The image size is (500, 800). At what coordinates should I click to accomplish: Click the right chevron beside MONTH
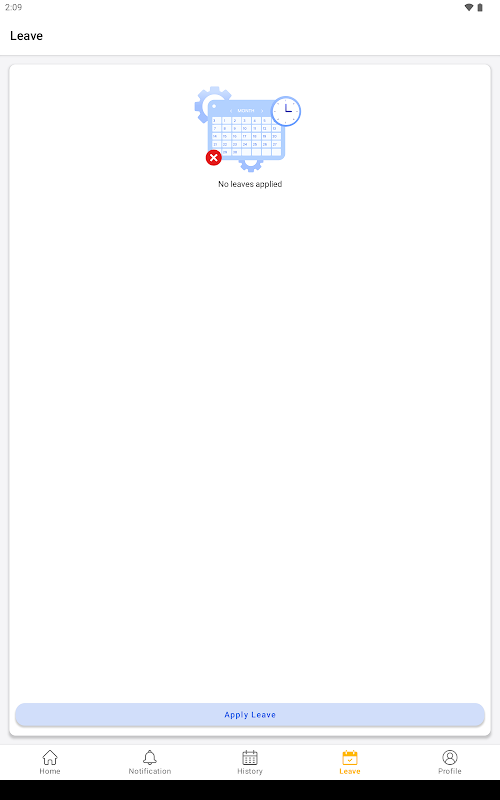pyautogui.click(x=262, y=111)
